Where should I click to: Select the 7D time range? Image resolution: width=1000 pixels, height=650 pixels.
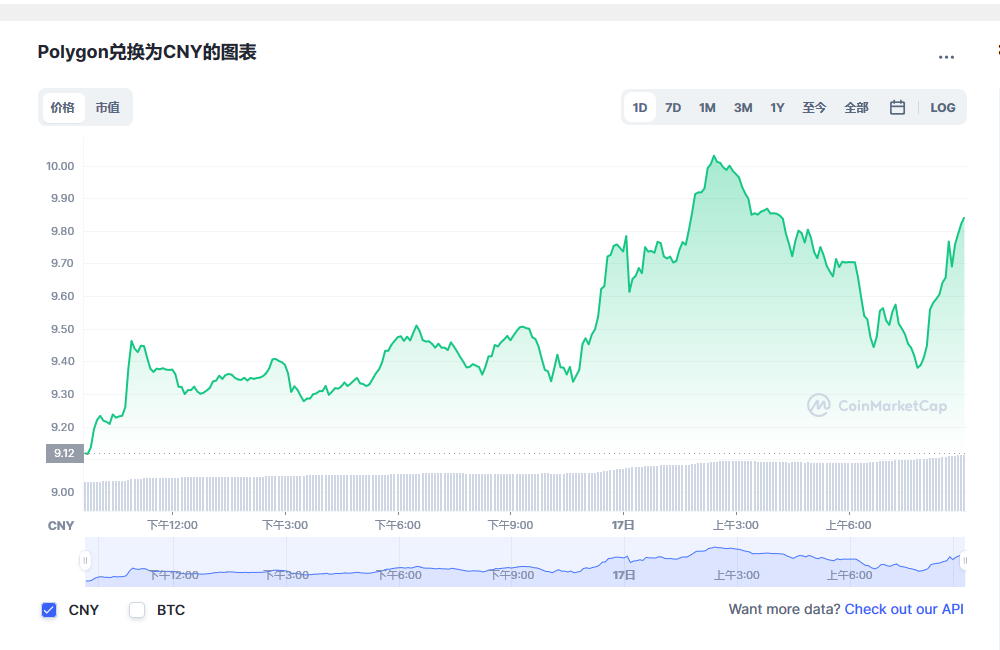[673, 108]
